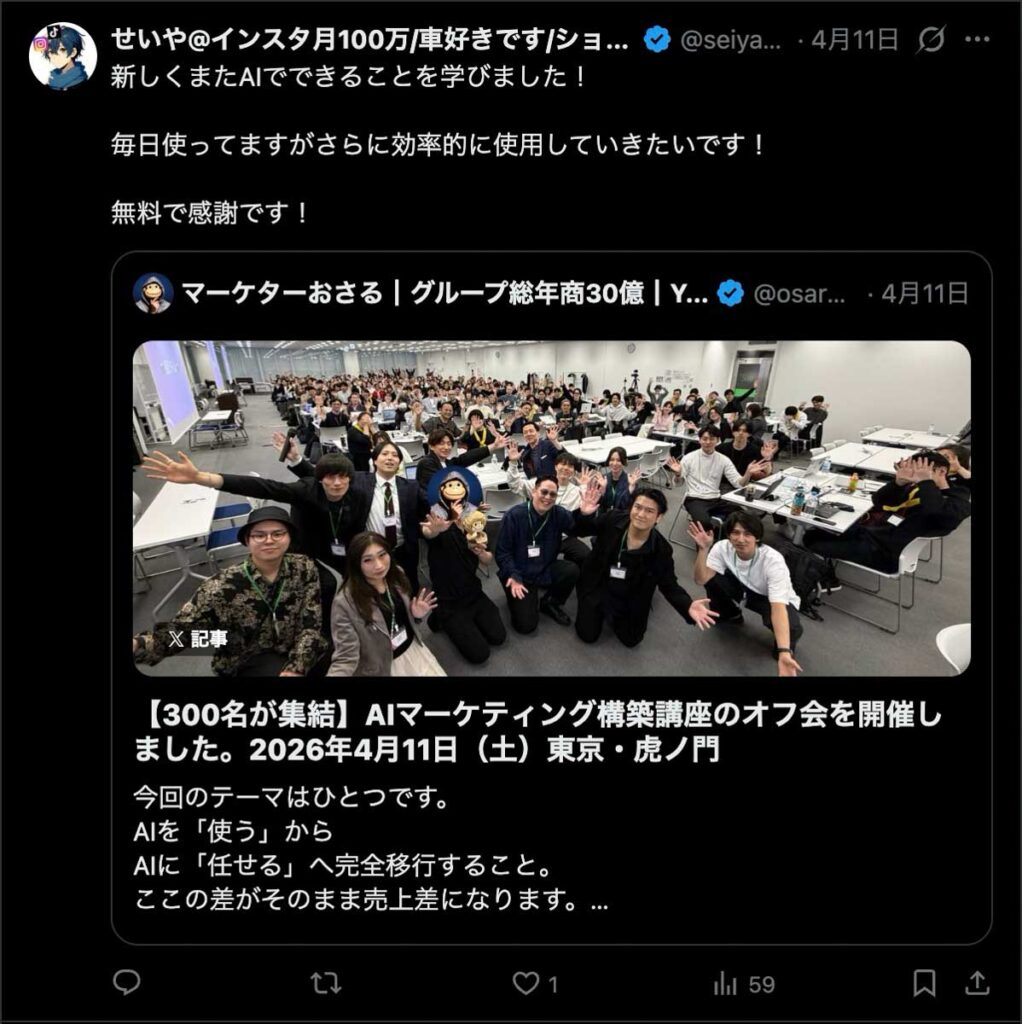Viewport: 1022px width, 1024px height.
Task: Repost this tweet using retweet icon
Action: coord(325,982)
